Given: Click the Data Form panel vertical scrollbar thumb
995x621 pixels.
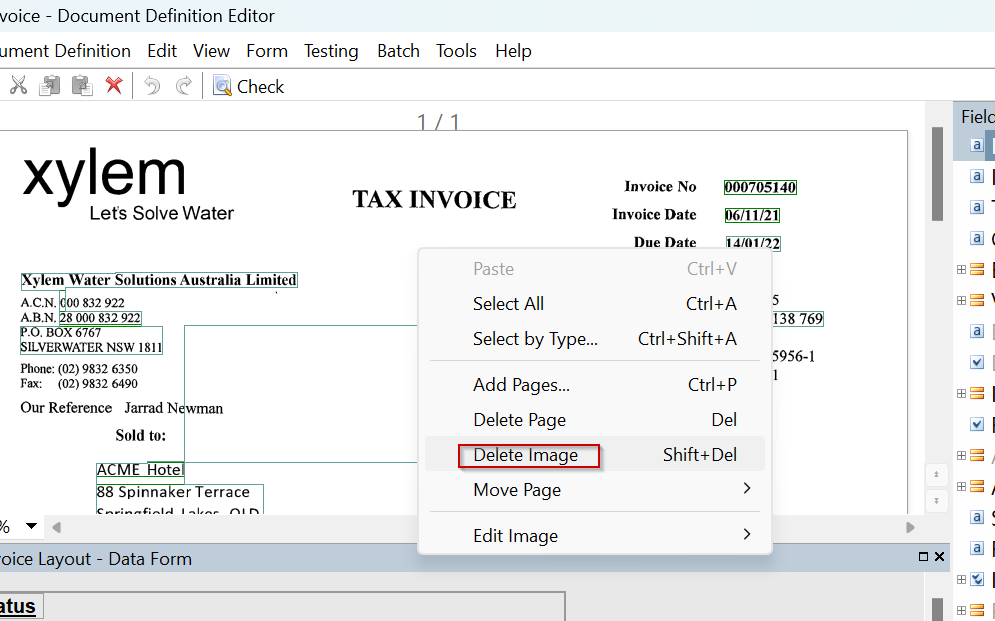Looking at the screenshot, I should pyautogui.click(x=937, y=609).
